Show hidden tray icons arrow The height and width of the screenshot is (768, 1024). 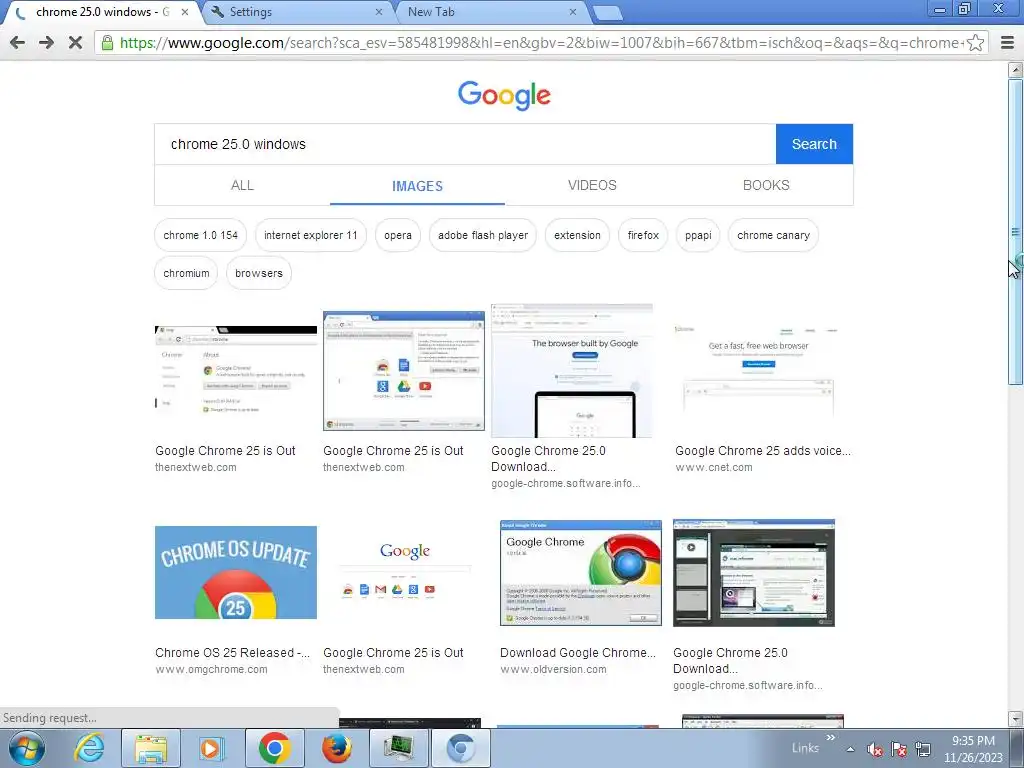pos(850,750)
